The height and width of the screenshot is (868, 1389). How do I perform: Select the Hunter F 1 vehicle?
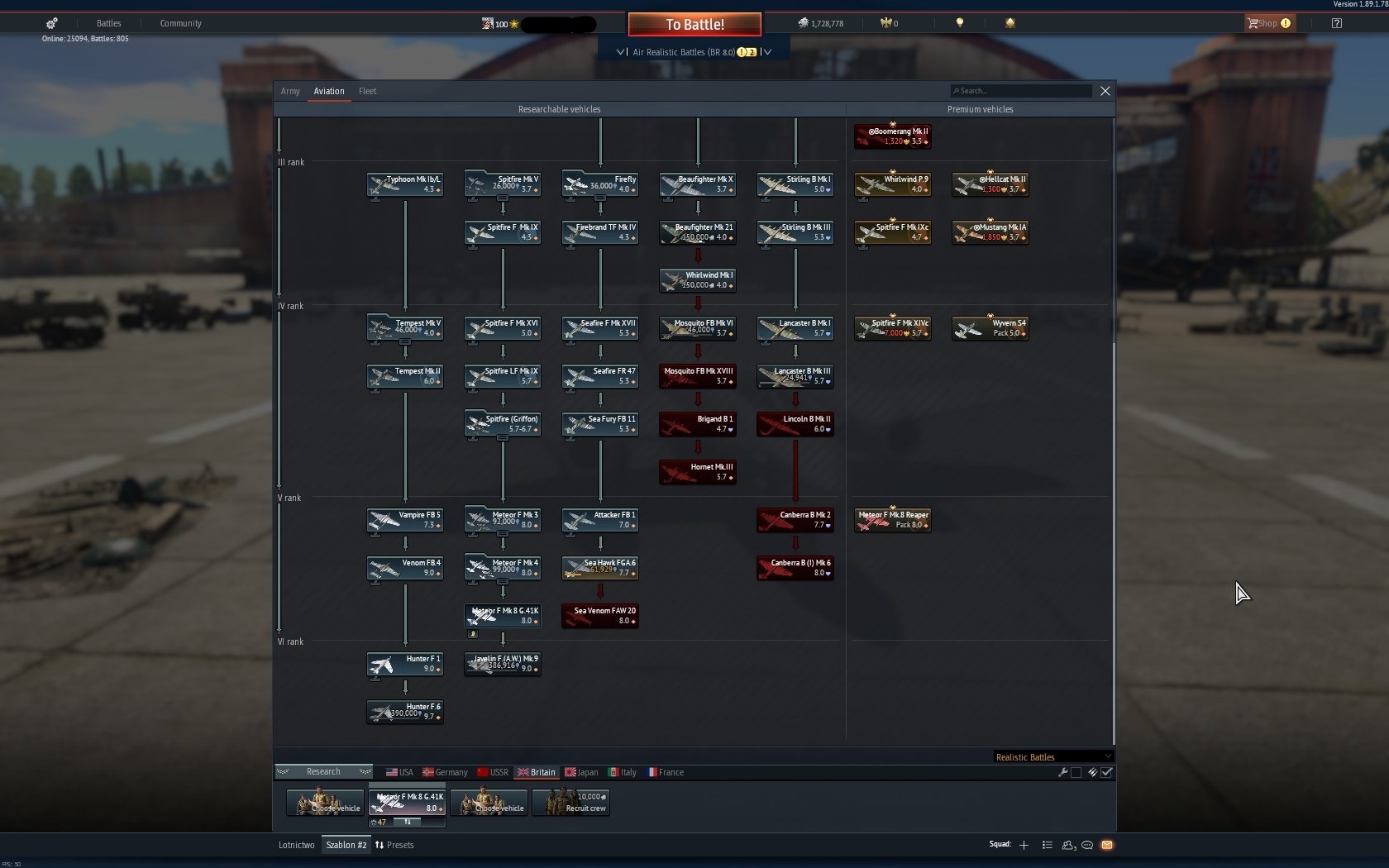[x=405, y=664]
